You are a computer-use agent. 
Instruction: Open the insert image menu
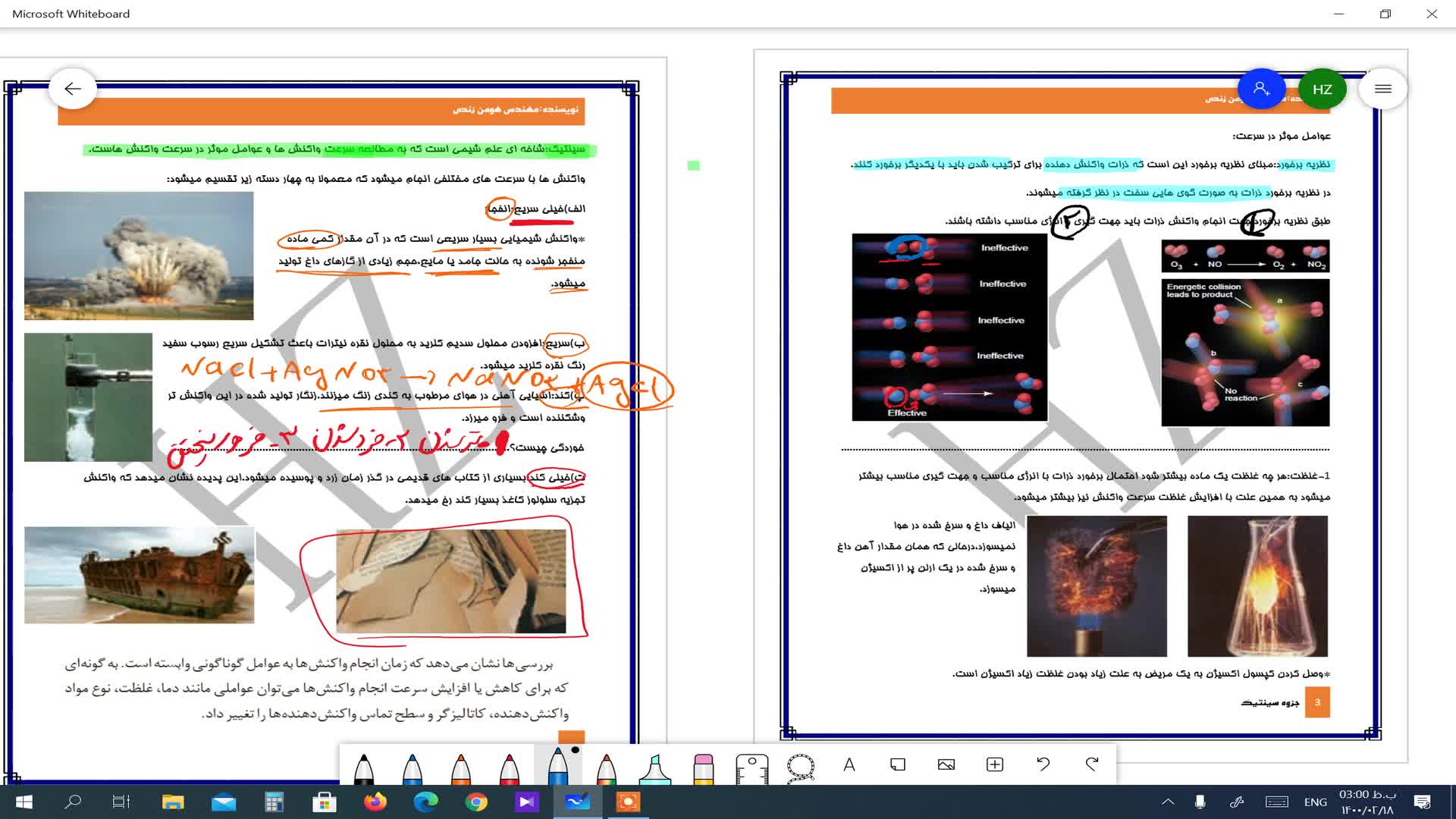946,764
